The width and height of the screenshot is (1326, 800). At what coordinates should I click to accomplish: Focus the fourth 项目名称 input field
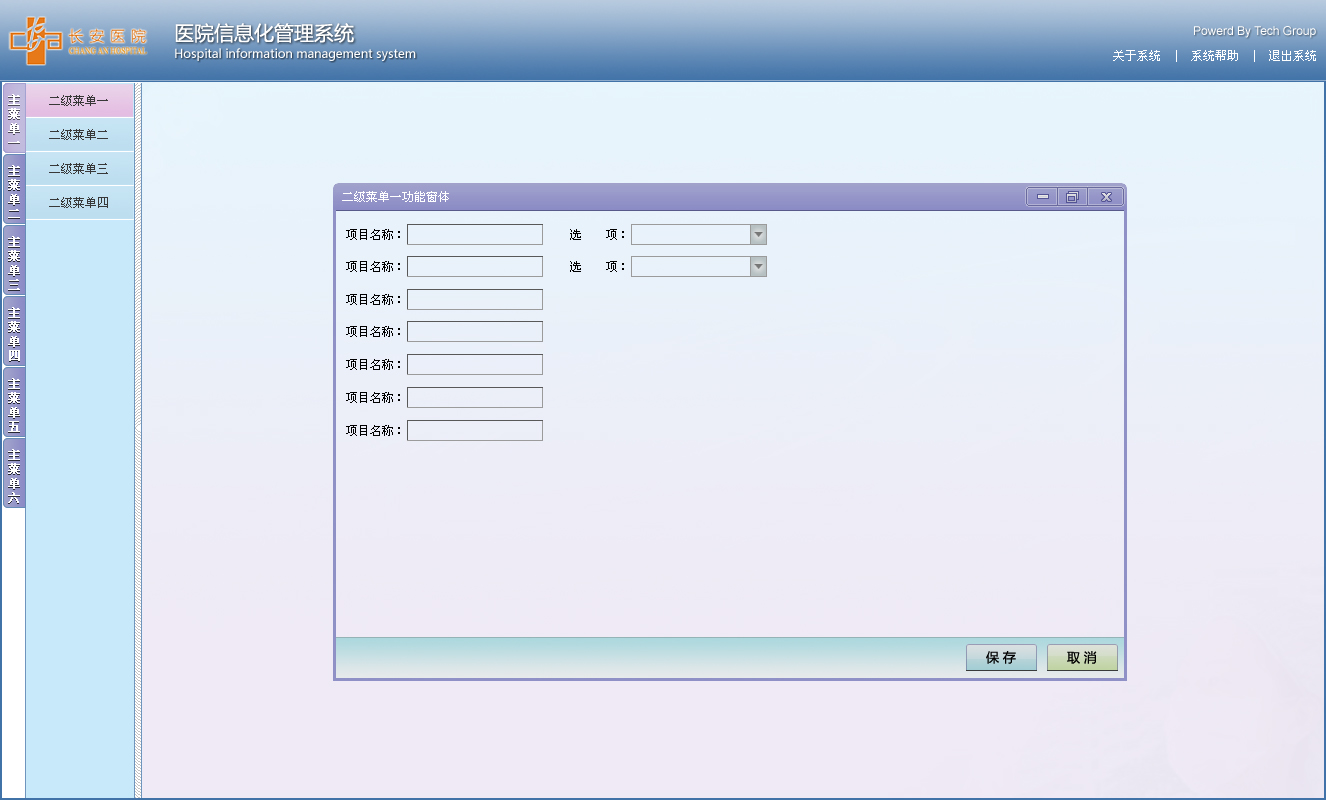click(x=475, y=331)
